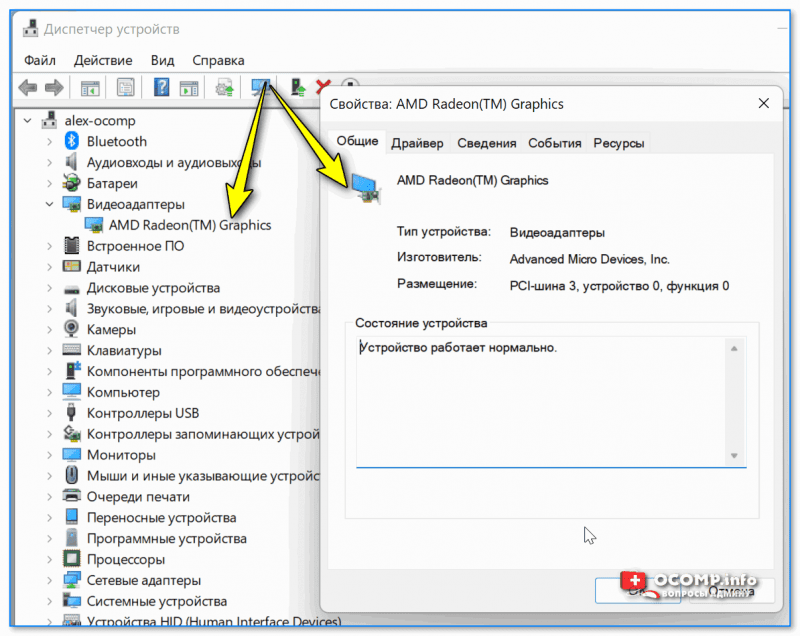800x636 pixels.
Task: Click the AMD Radeon device icon in dialog
Action: coord(365,188)
